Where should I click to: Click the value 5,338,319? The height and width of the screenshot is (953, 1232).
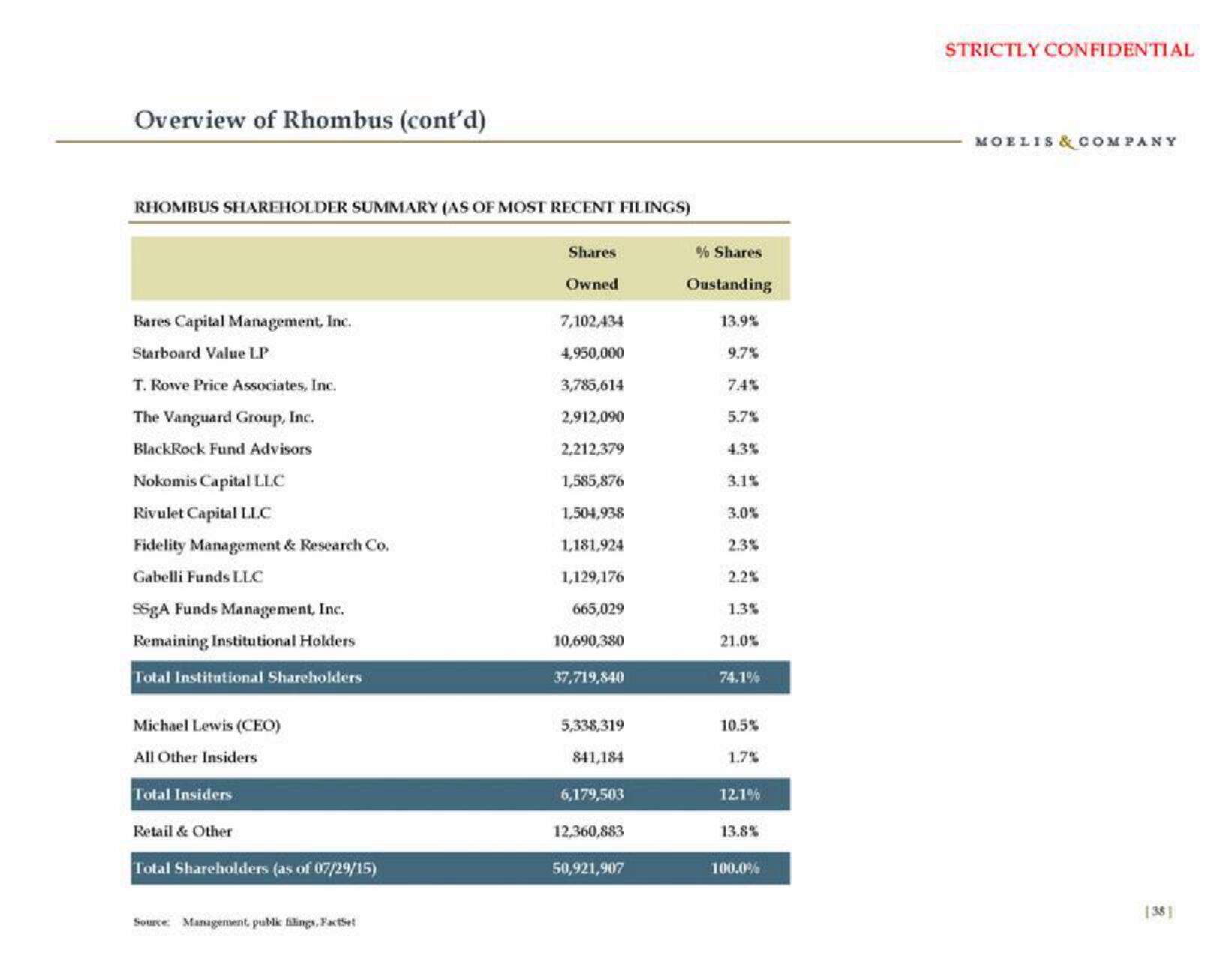[592, 726]
